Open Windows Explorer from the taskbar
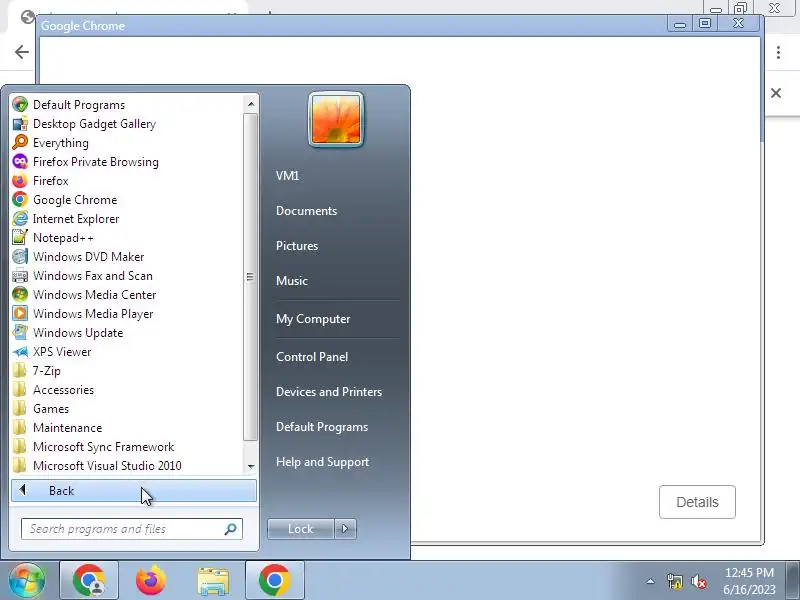800x600 pixels. click(213, 581)
